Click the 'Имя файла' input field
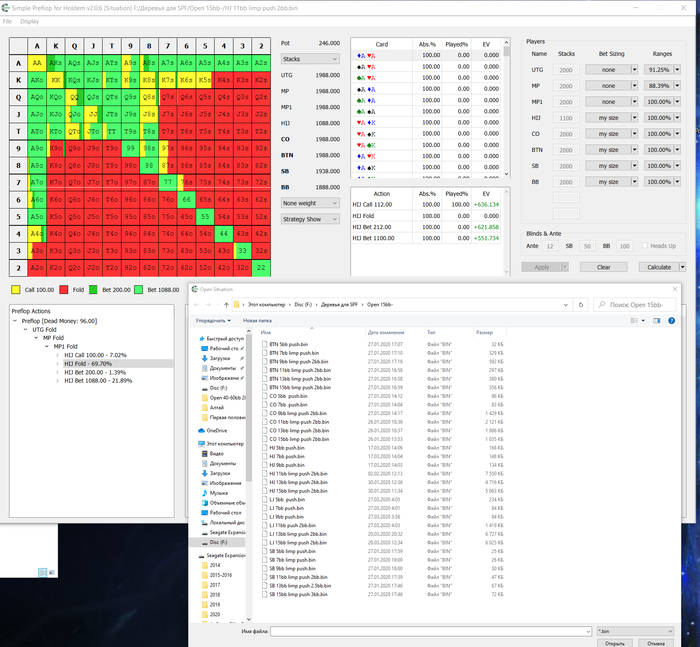This screenshot has height=647, width=700. click(x=431, y=631)
